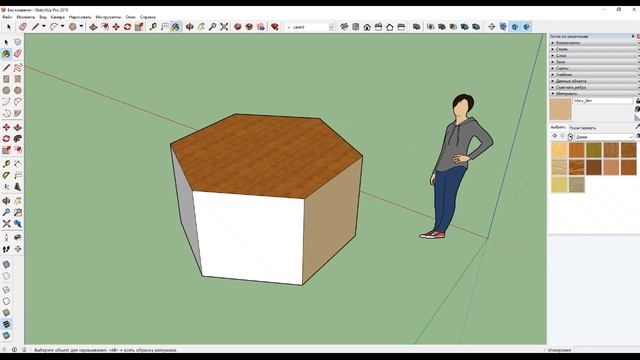Select Make Component tool in left toolbar
This screenshot has width=640, height=360.
click(x=18, y=42)
